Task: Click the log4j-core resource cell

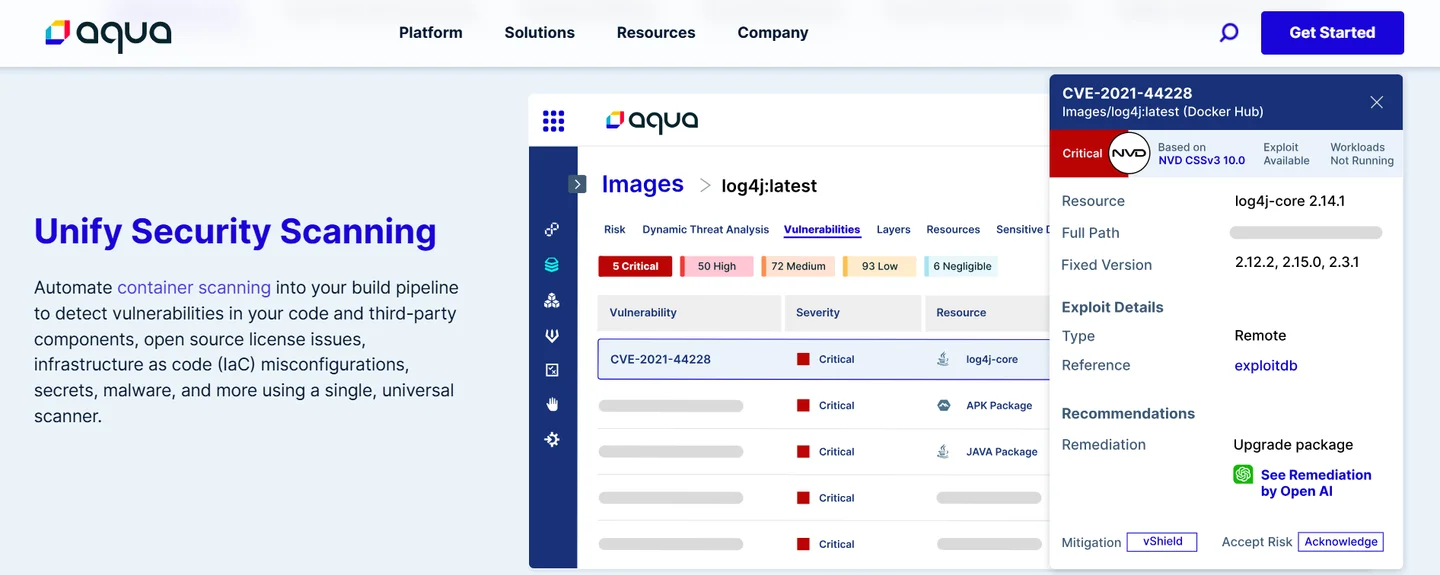Action: (992, 359)
